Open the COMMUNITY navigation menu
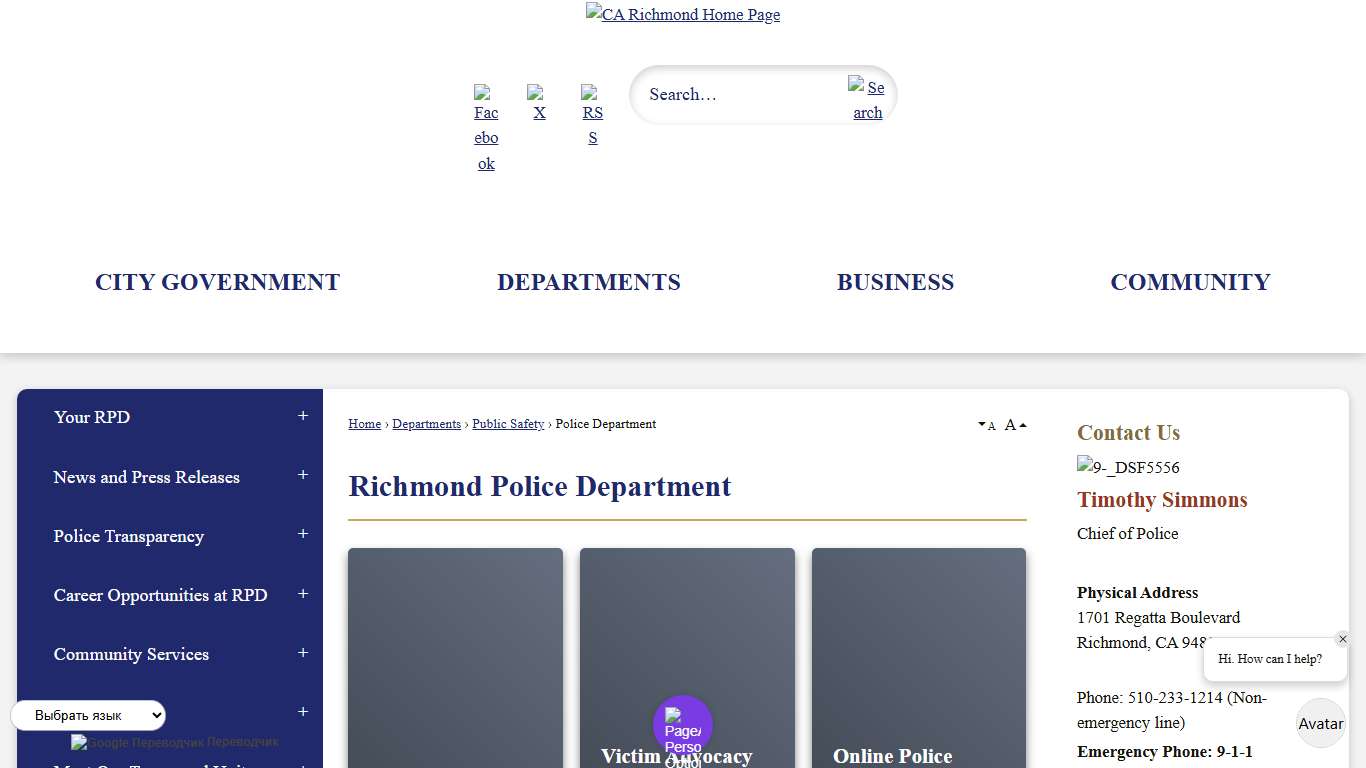The width and height of the screenshot is (1366, 768). 1189,282
